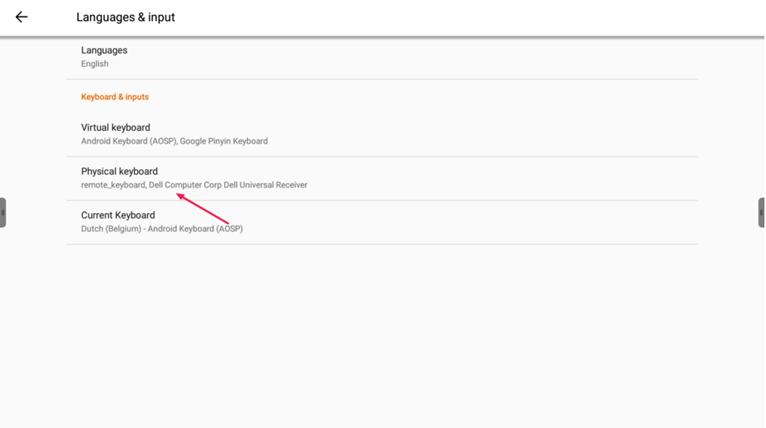This screenshot has height=428, width=766.
Task: Click the Languages & input title
Action: [125, 17]
